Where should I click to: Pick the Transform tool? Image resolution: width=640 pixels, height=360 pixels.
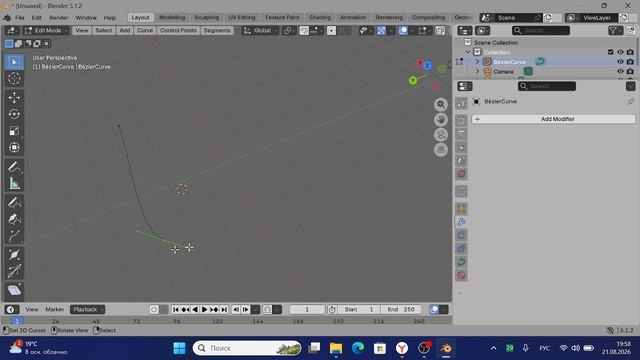pyautogui.click(x=14, y=147)
